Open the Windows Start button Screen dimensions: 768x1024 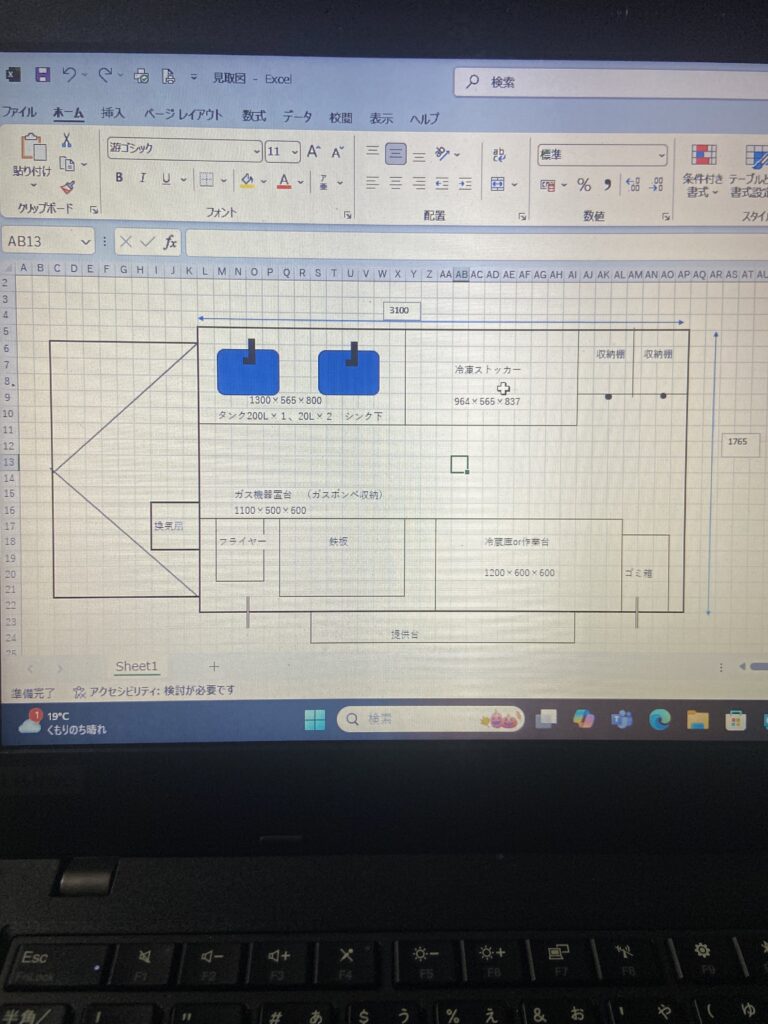315,720
